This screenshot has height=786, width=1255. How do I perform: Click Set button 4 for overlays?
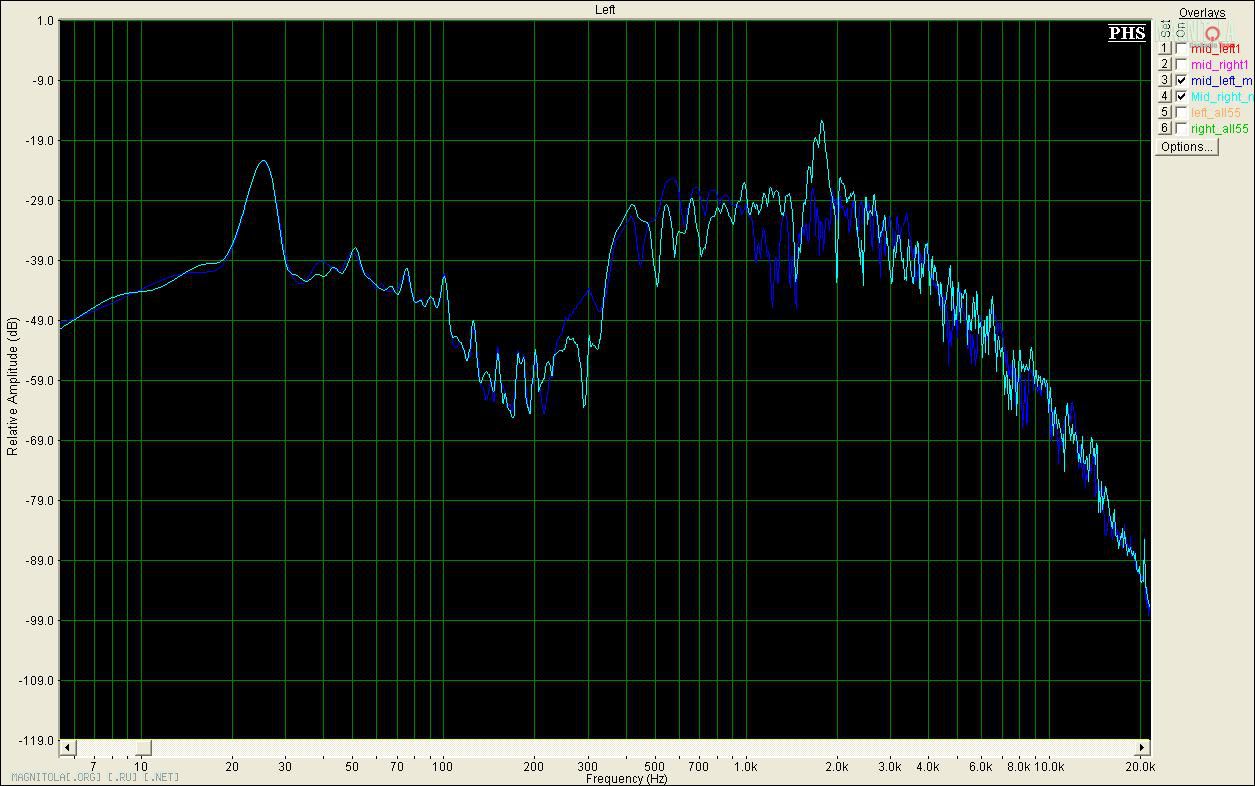click(x=1165, y=96)
